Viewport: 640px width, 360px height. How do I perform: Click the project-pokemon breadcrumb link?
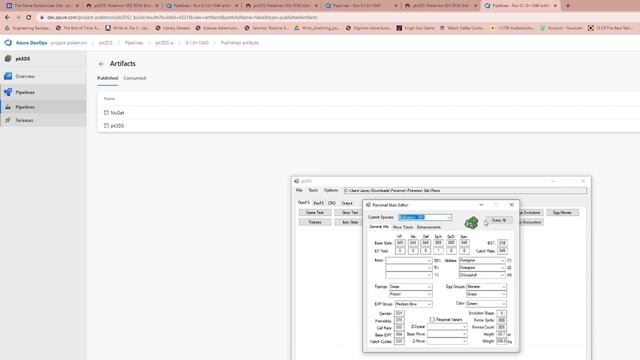coord(69,43)
